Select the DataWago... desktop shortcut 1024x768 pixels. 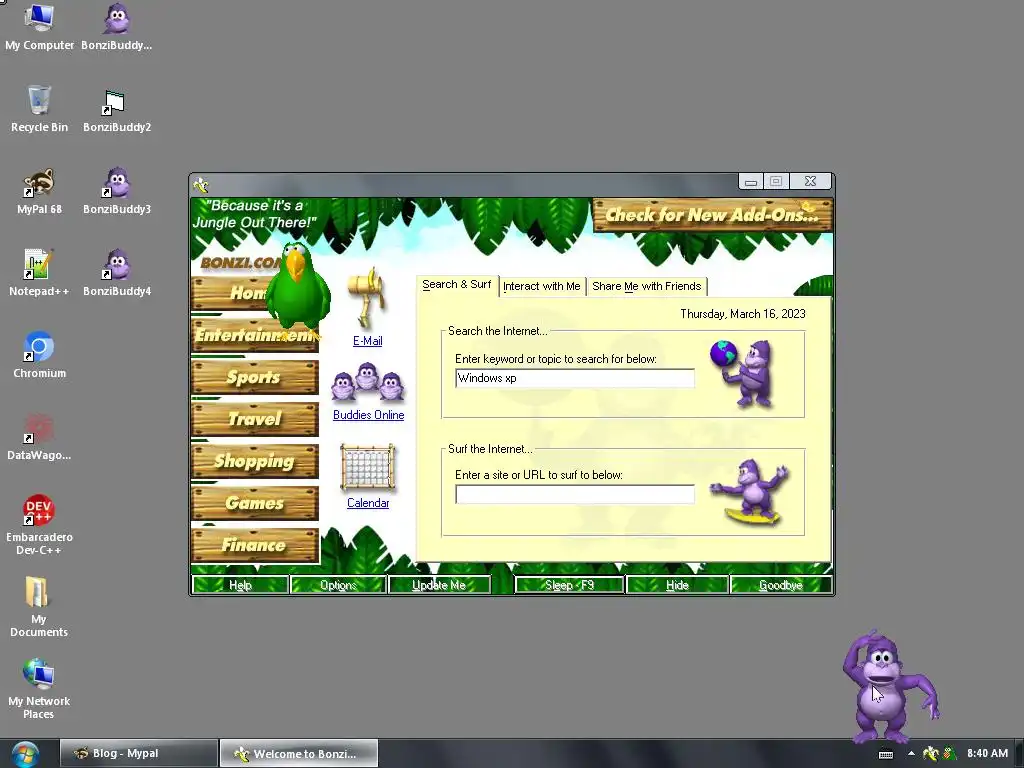(39, 437)
